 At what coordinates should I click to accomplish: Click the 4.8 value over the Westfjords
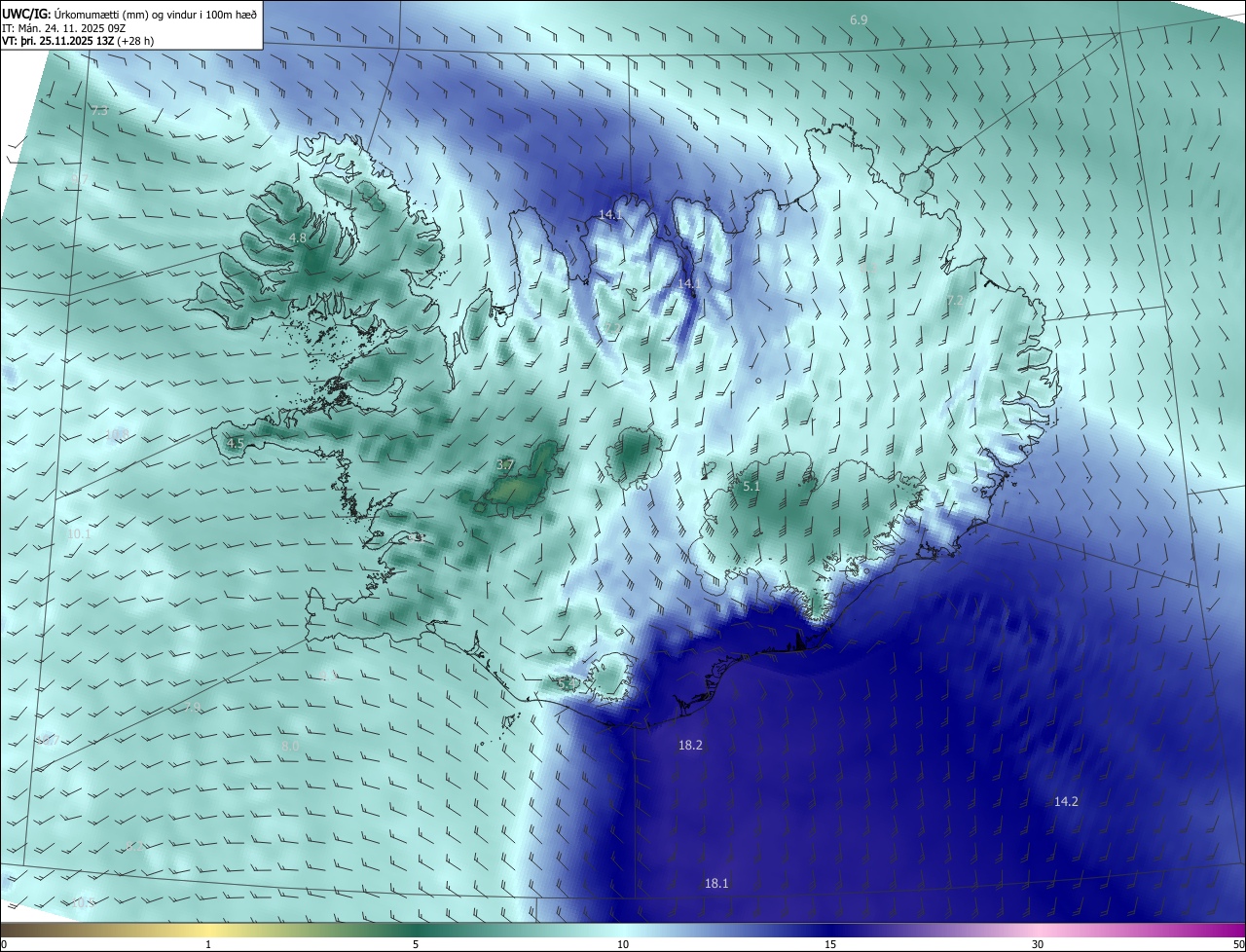click(298, 238)
